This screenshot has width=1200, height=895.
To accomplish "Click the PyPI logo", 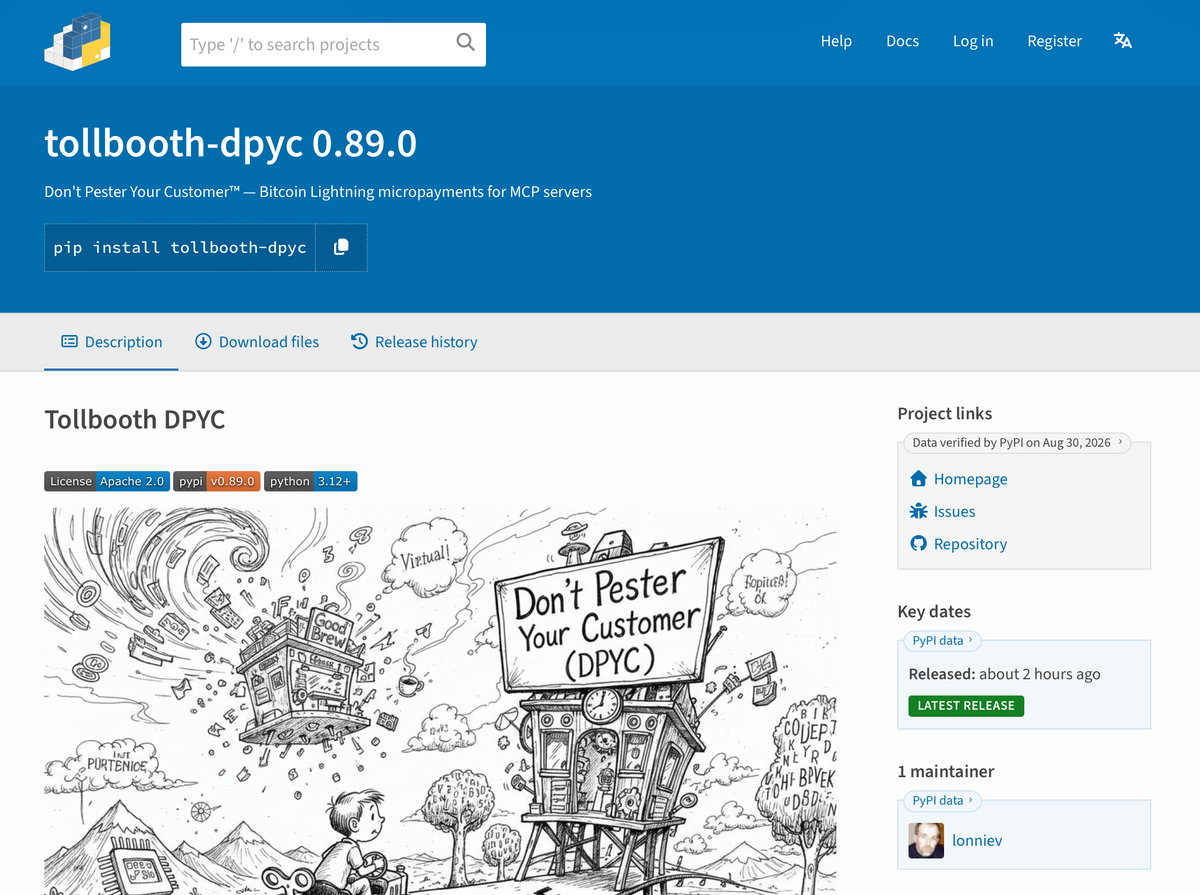I will click(77, 41).
